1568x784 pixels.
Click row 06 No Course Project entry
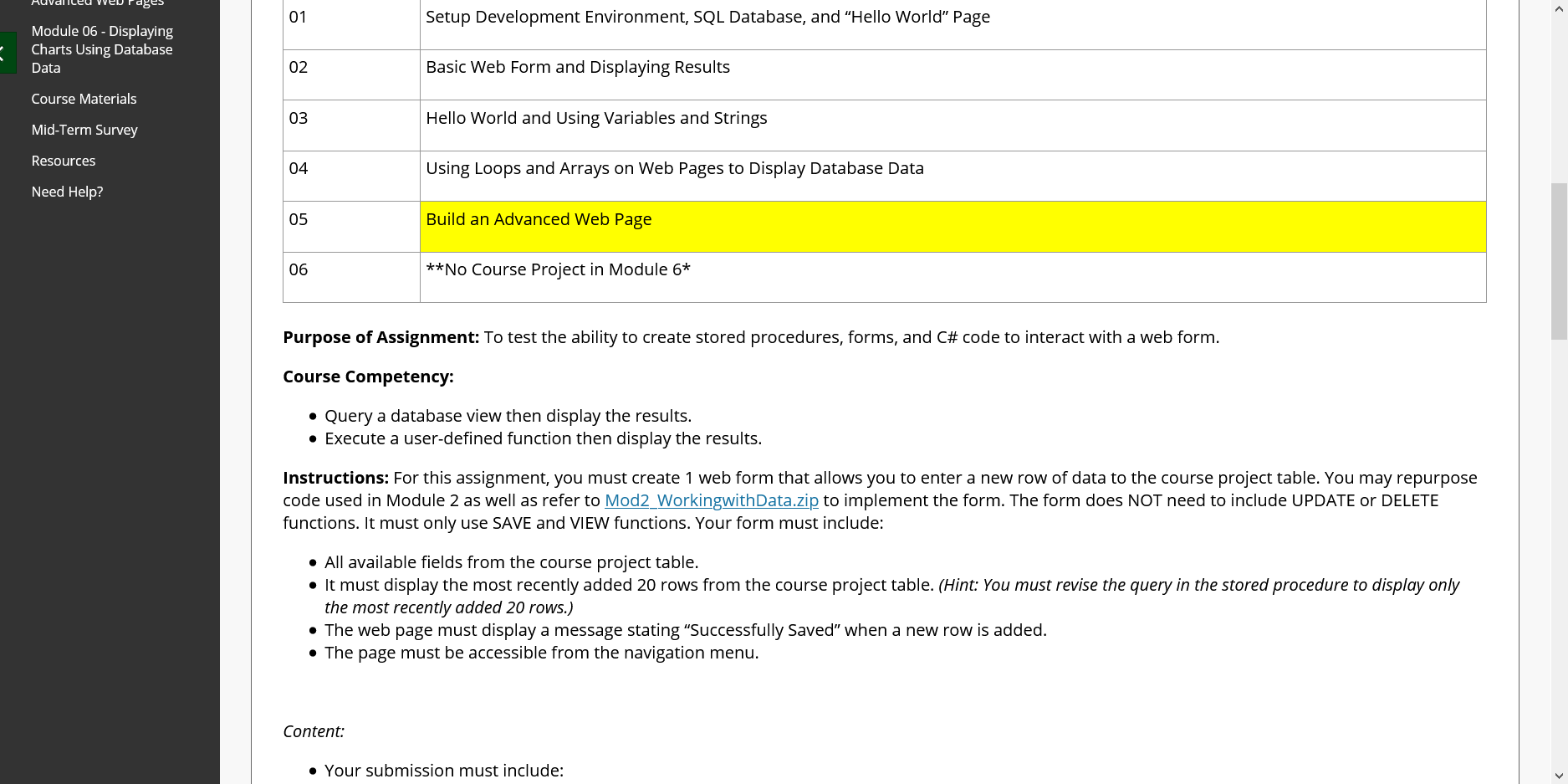point(558,269)
